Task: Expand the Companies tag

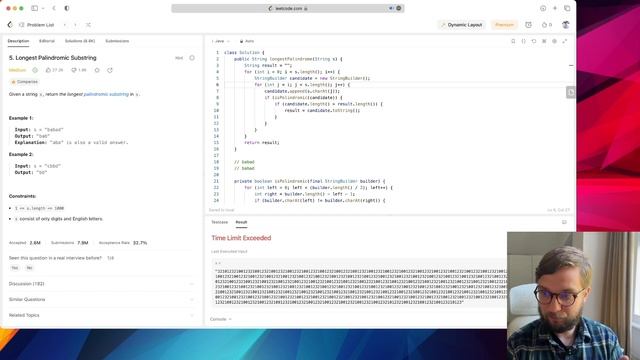Action: tap(24, 82)
